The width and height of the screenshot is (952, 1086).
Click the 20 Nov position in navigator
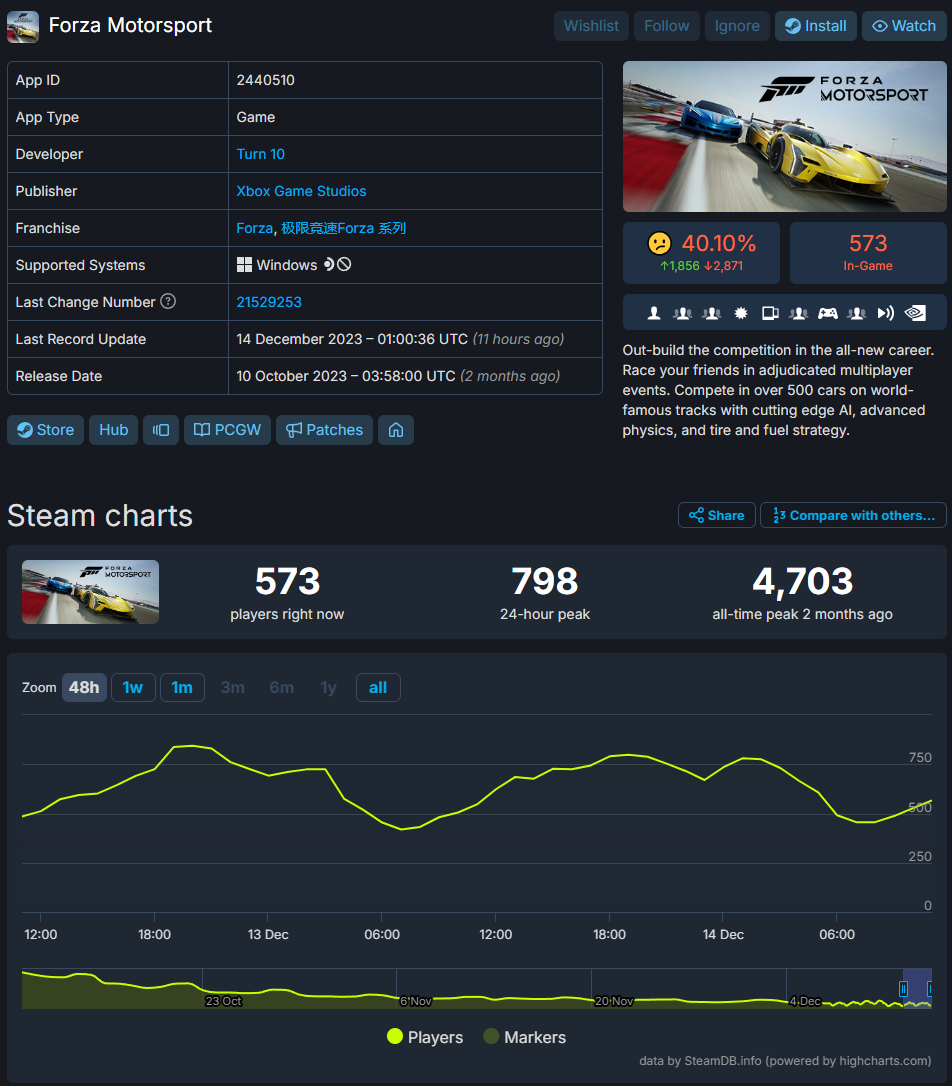point(614,1001)
